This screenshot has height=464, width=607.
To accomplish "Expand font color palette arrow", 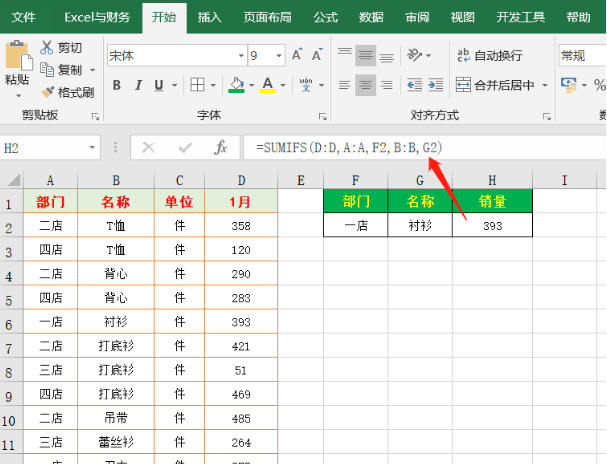I will point(283,85).
